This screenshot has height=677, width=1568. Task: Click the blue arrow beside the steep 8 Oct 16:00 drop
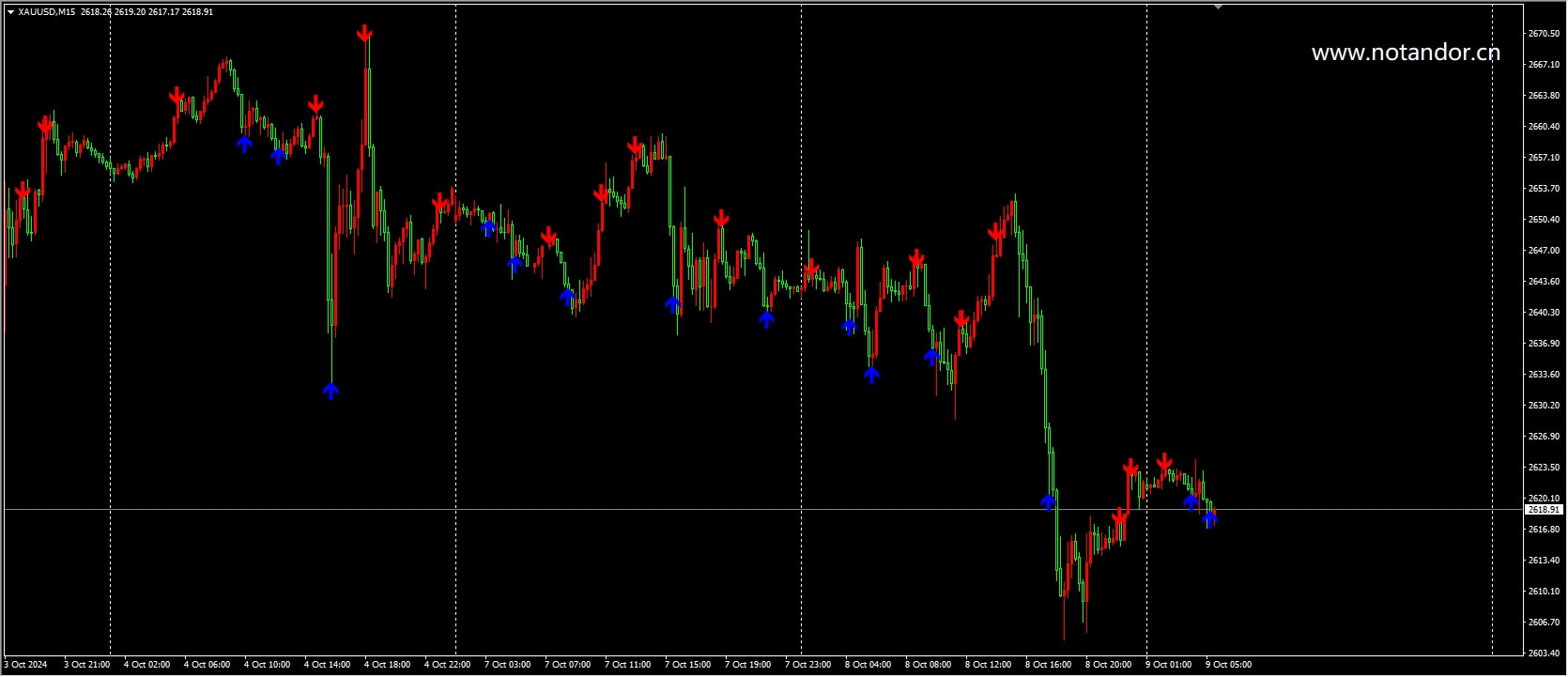pos(1048,502)
